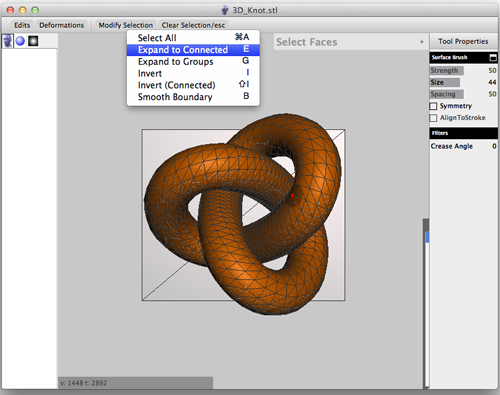This screenshot has height=395, width=500.
Task: Click the Strength value 50
Action: (x=492, y=71)
